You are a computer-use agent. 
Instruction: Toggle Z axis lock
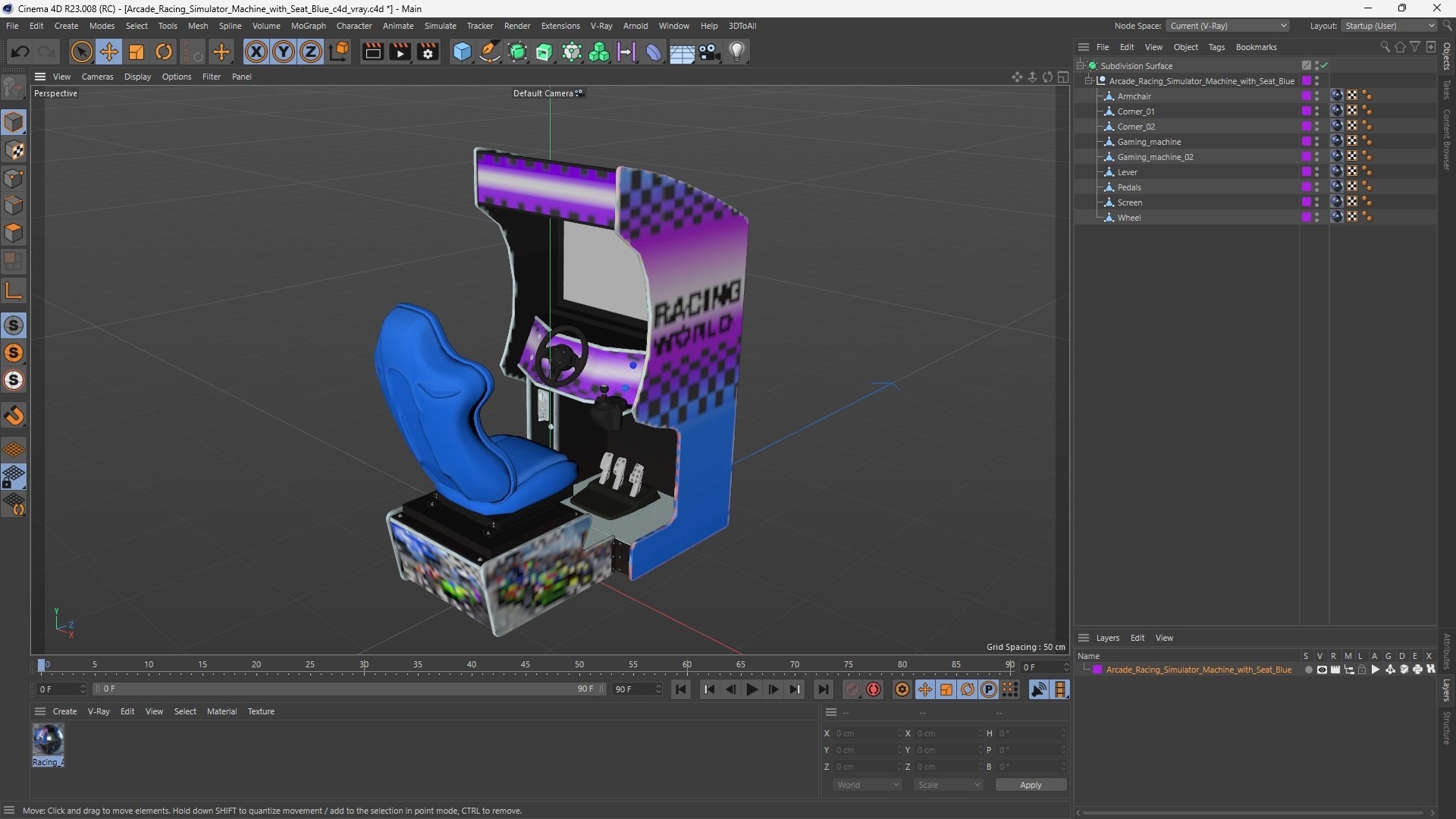(311, 52)
